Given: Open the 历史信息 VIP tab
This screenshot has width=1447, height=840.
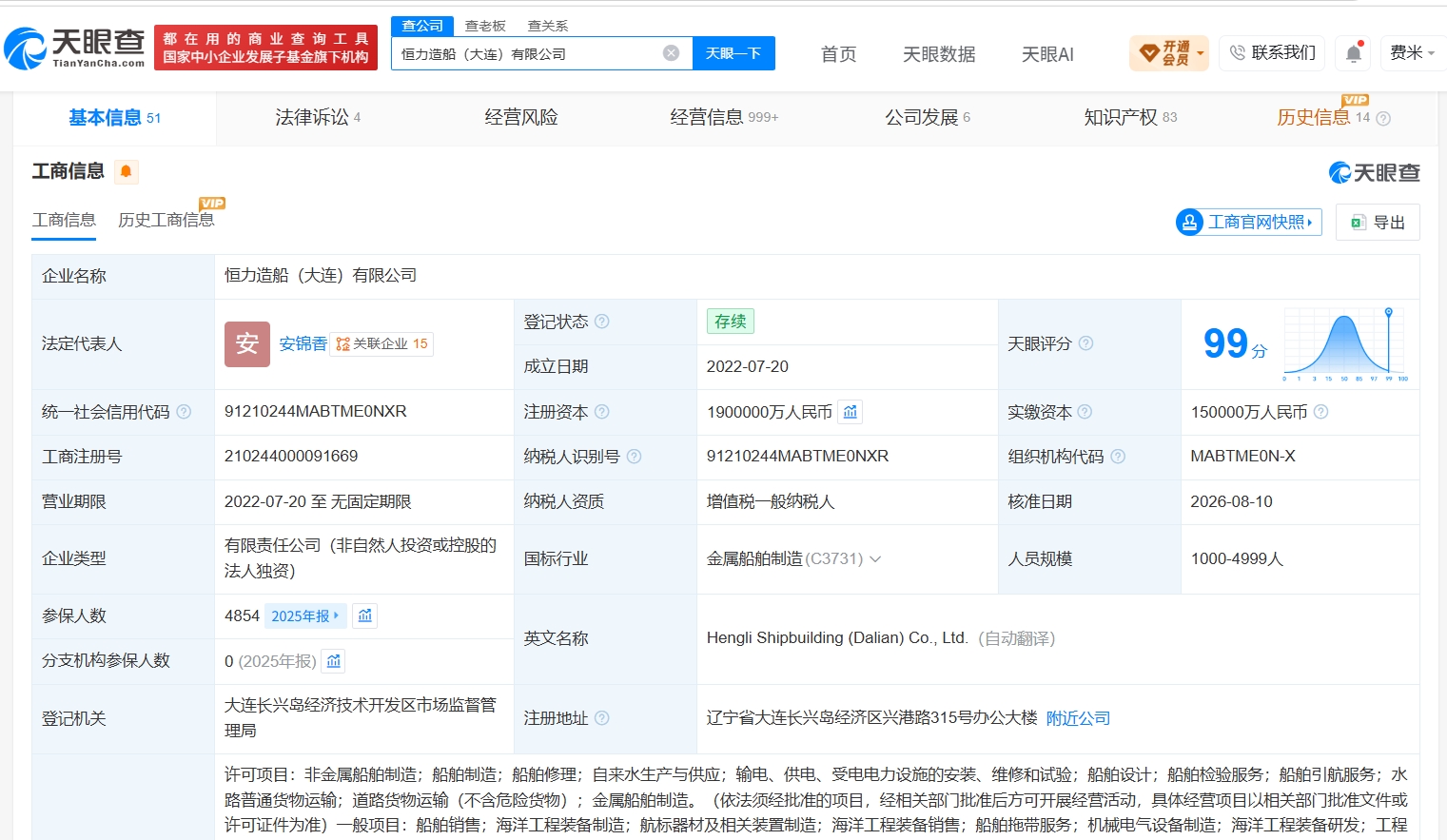Looking at the screenshot, I should (x=1323, y=118).
